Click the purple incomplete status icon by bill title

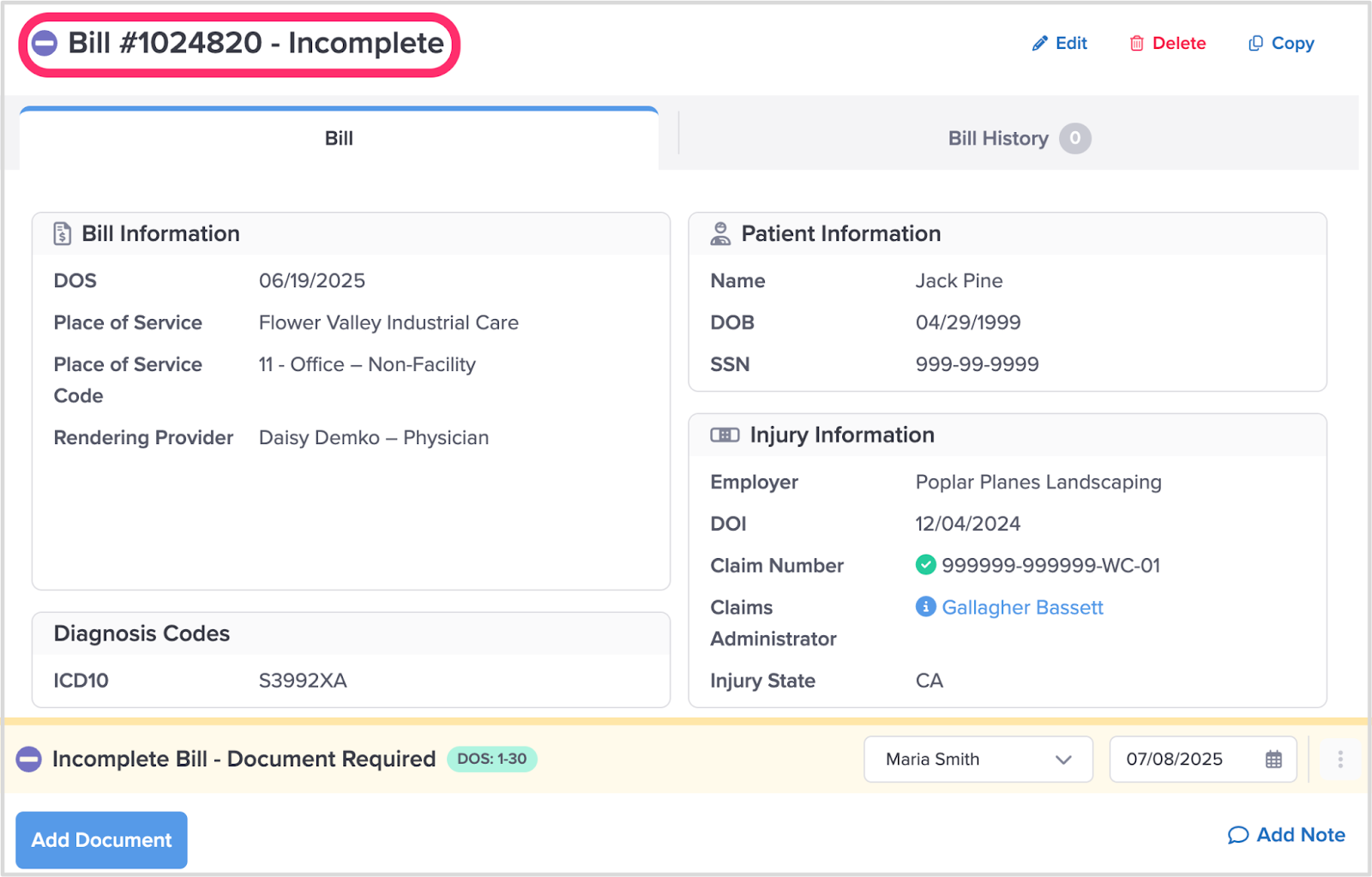click(45, 43)
